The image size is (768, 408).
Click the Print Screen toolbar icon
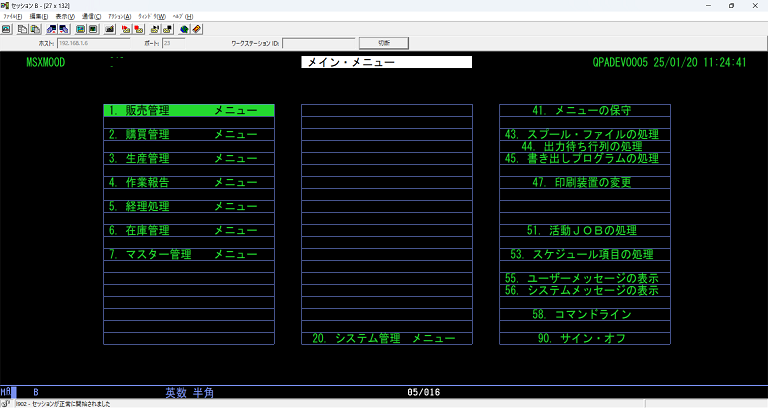(x=6, y=29)
